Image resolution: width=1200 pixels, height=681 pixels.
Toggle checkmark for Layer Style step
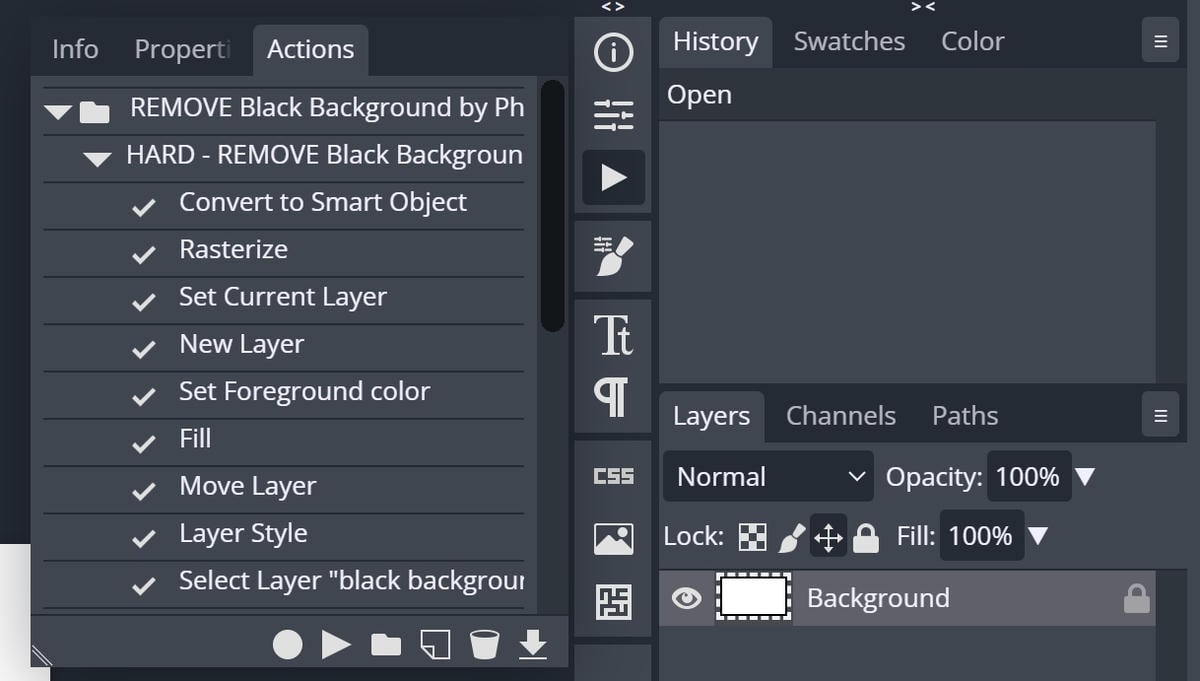[144, 538]
